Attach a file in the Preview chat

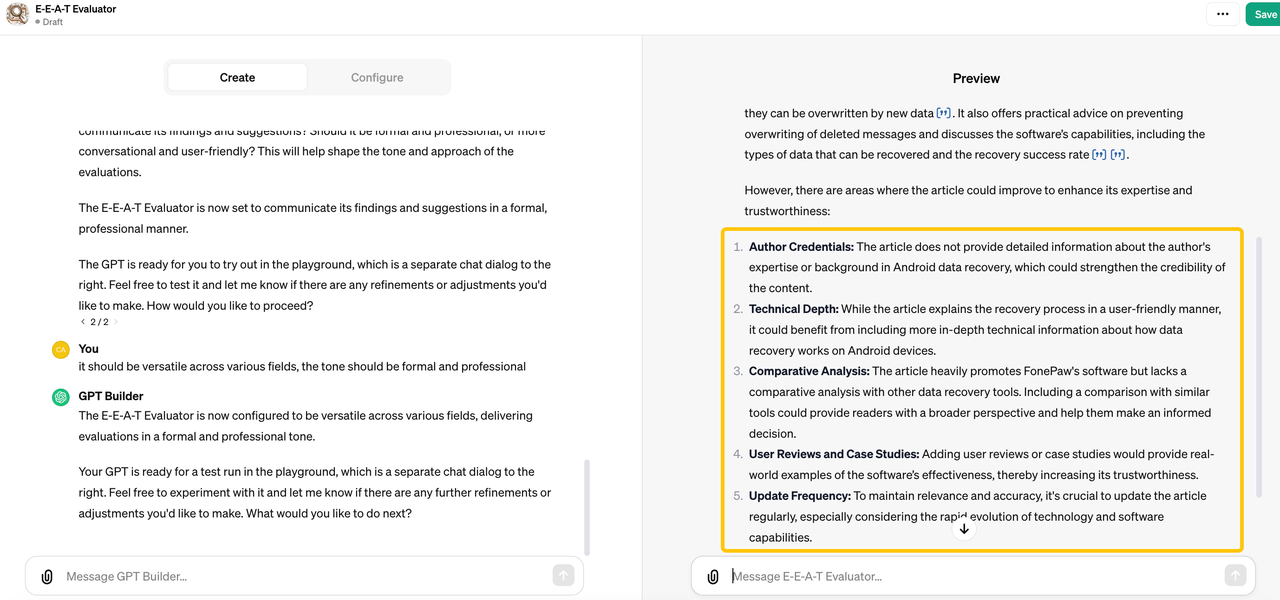[x=713, y=576]
